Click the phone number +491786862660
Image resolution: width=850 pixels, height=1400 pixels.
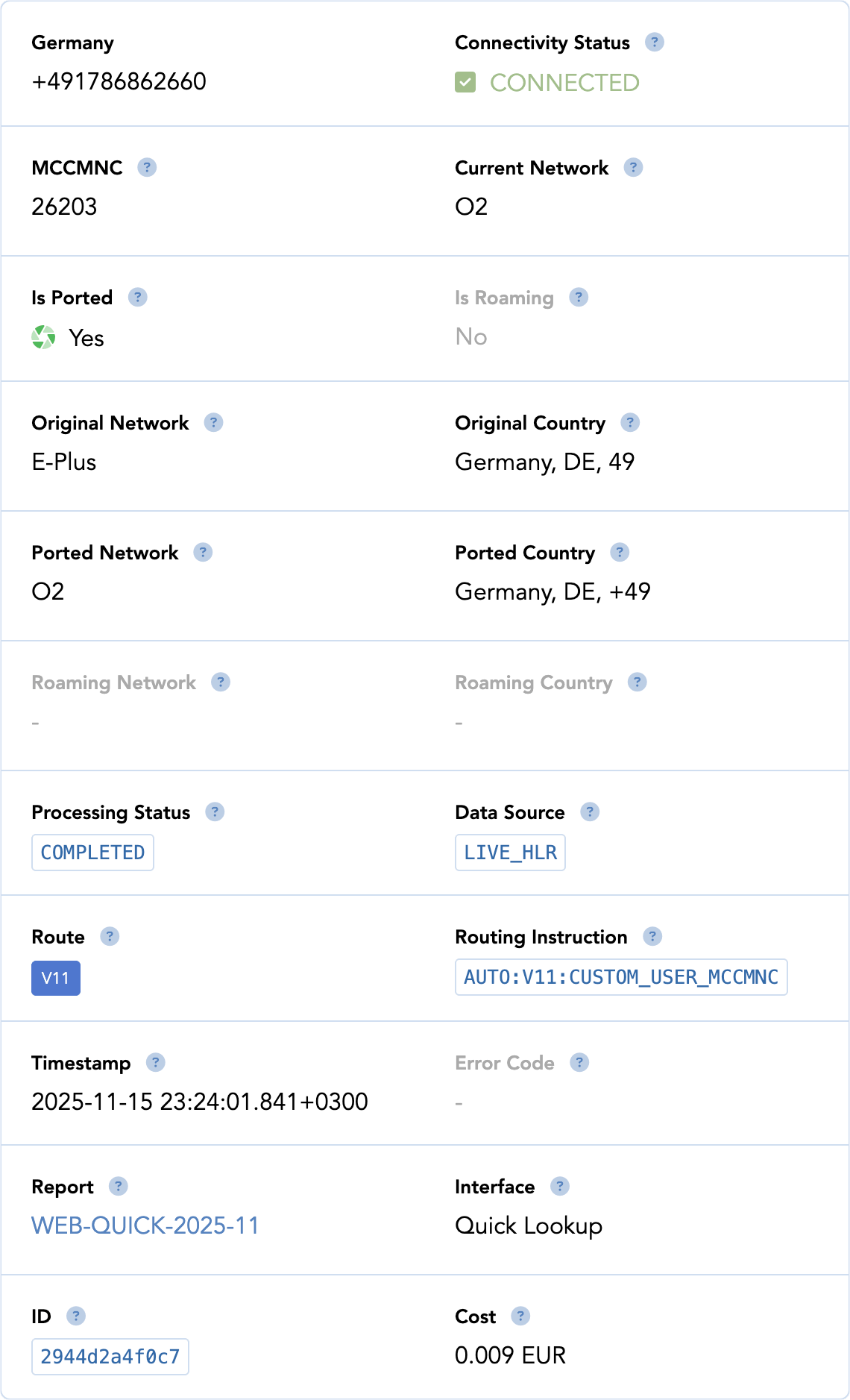click(x=119, y=81)
